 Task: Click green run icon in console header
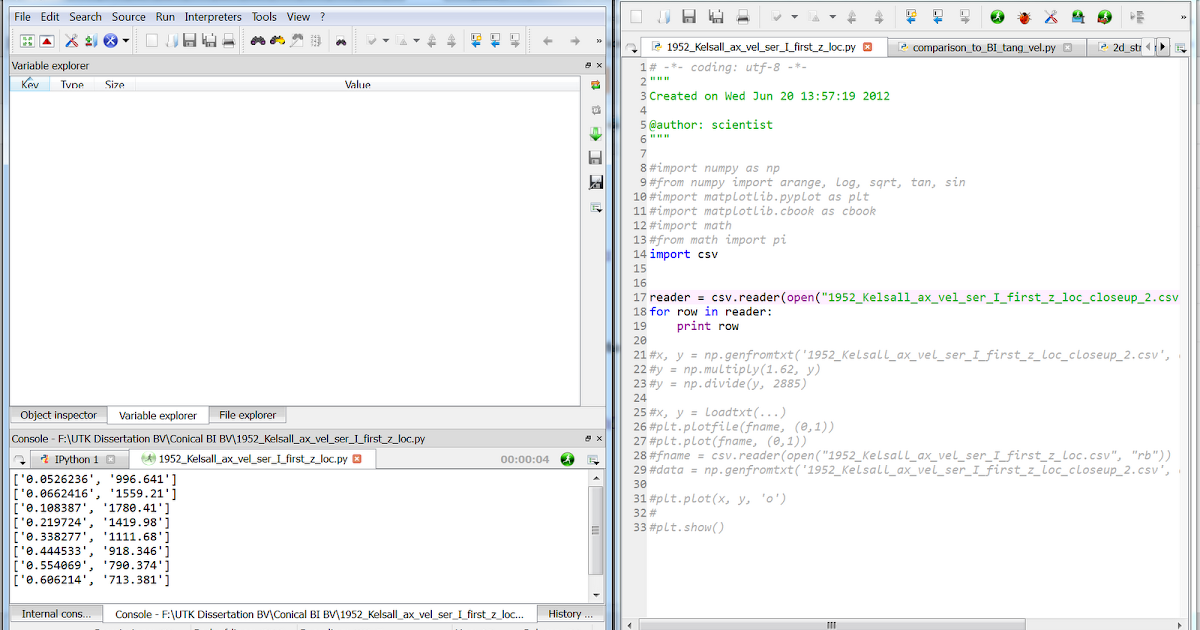(567, 459)
